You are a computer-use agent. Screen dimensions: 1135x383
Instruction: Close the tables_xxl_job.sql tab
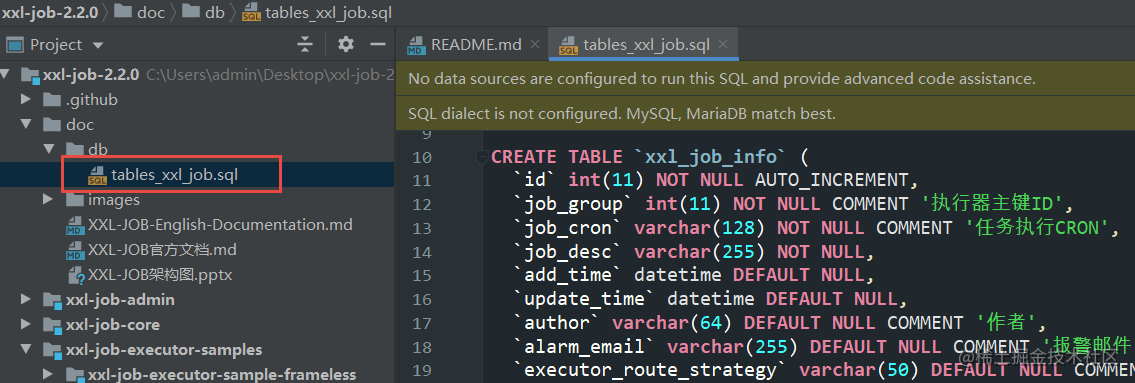pos(722,44)
